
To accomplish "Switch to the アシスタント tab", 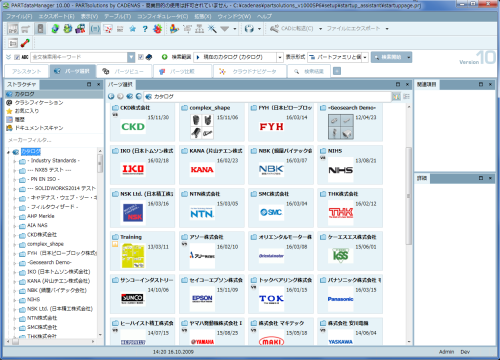I will 26,71.
